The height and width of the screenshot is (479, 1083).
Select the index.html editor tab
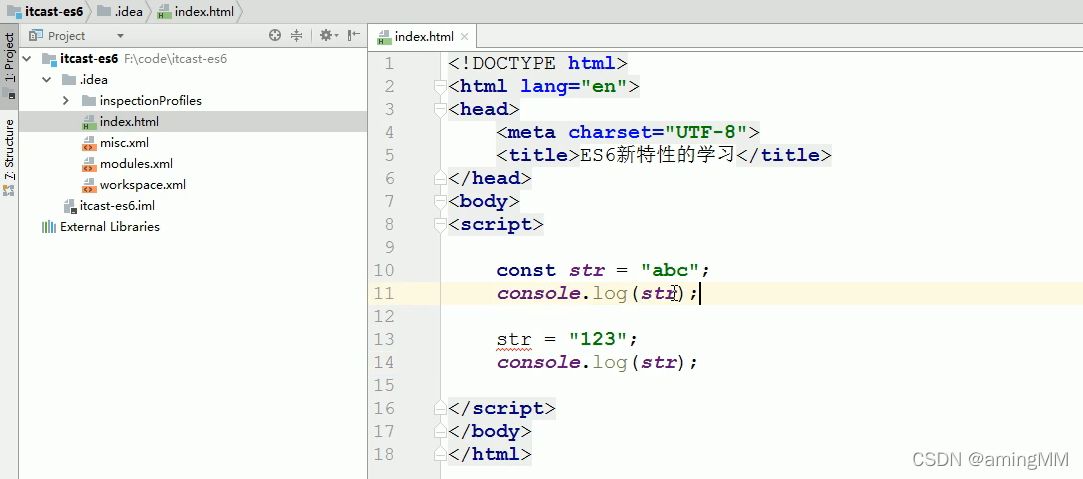(x=423, y=37)
